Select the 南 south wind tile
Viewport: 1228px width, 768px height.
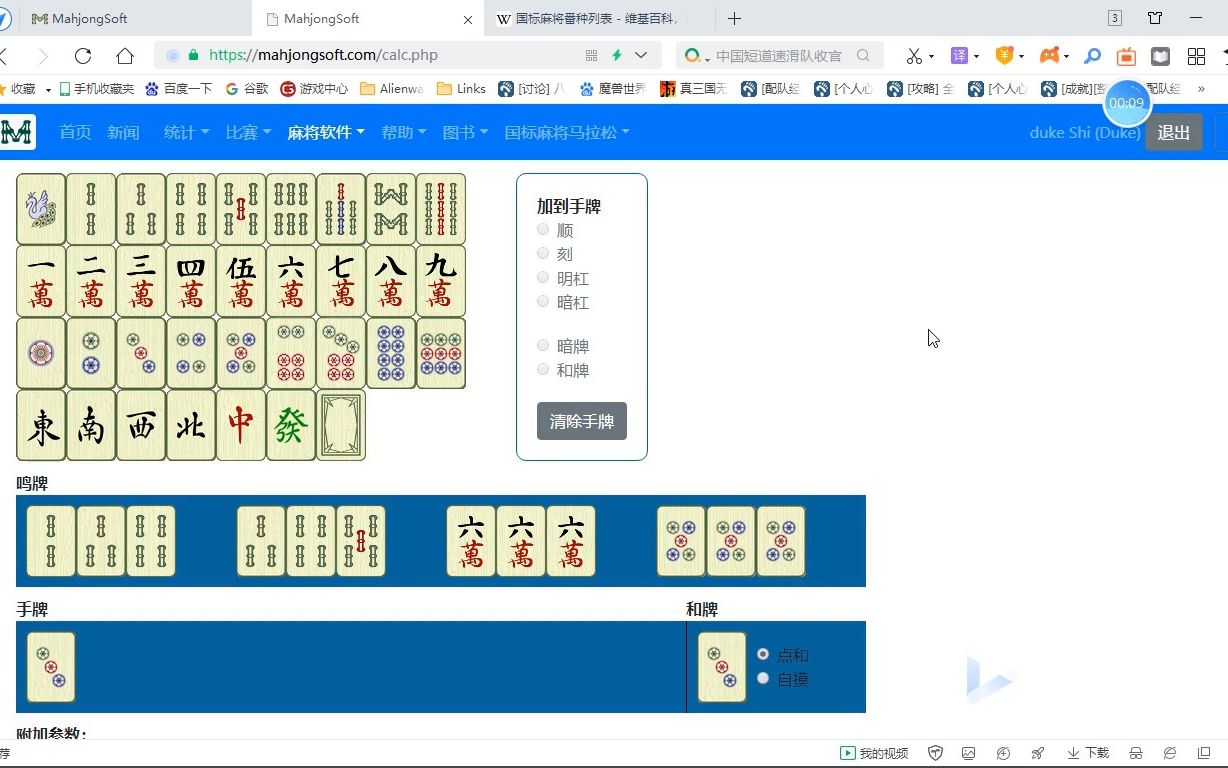(x=91, y=425)
